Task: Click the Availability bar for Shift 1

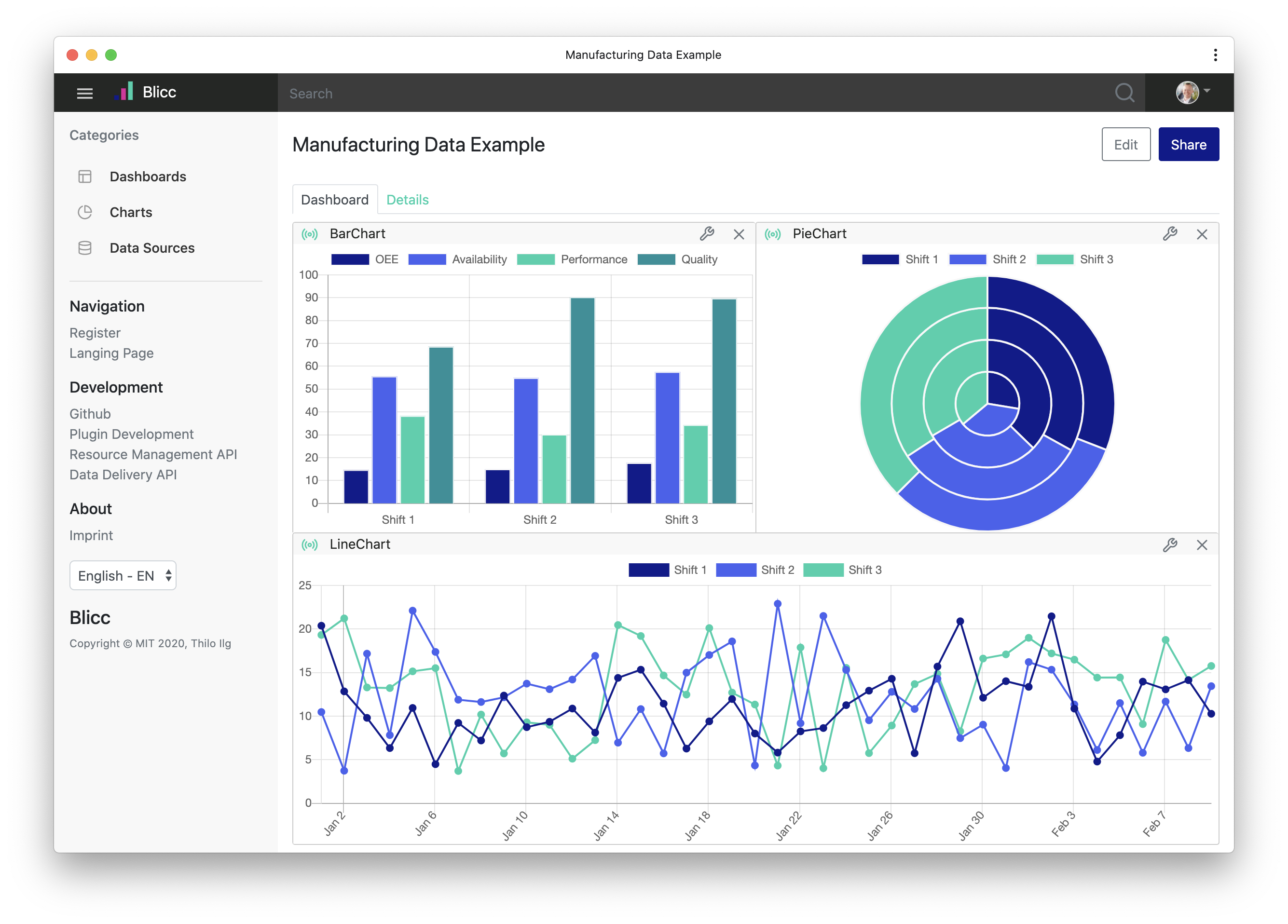Action: pyautogui.click(x=384, y=440)
